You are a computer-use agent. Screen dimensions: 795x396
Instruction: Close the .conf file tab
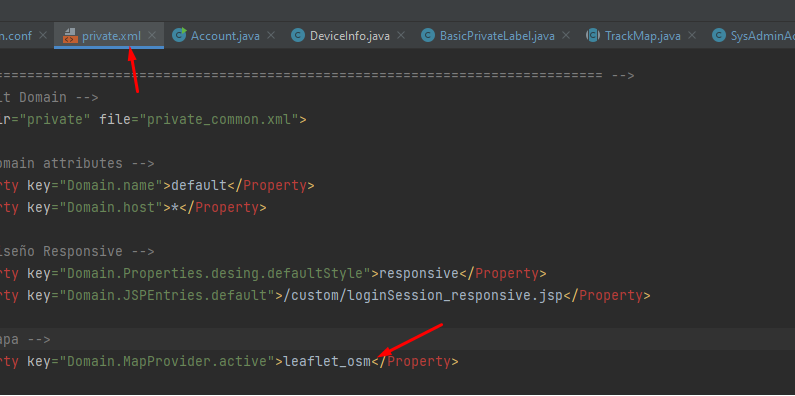[x=43, y=35]
